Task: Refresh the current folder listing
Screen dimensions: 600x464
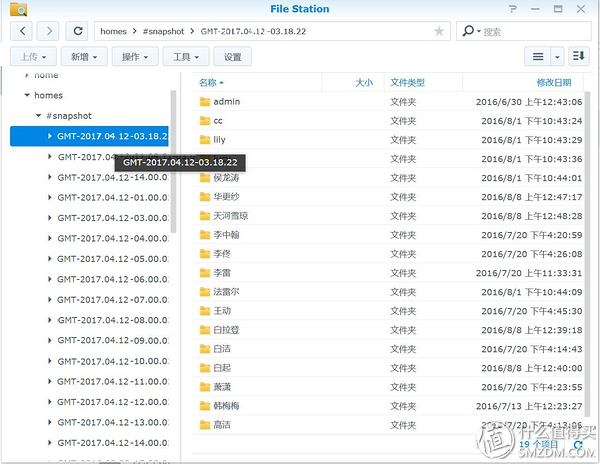Action: pyautogui.click(x=78, y=31)
